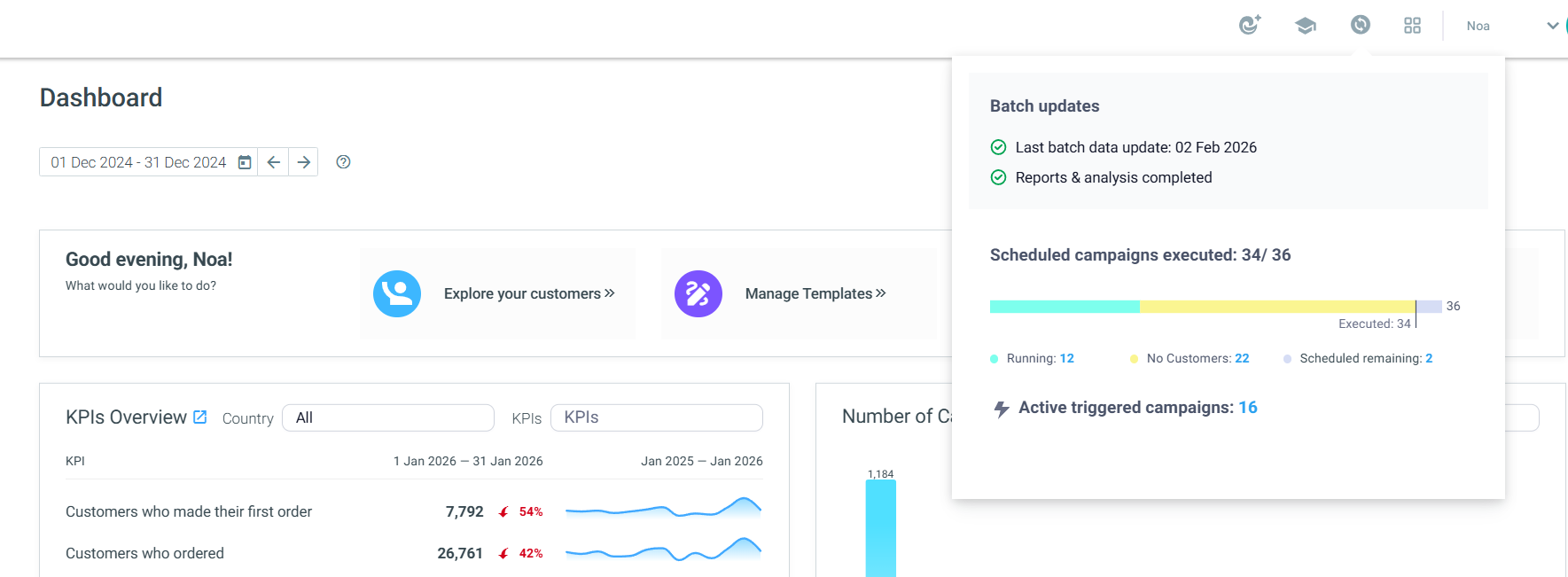Click the yellow No Customers progress segment
Image resolution: width=1568 pixels, height=577 pixels.
(1277, 307)
